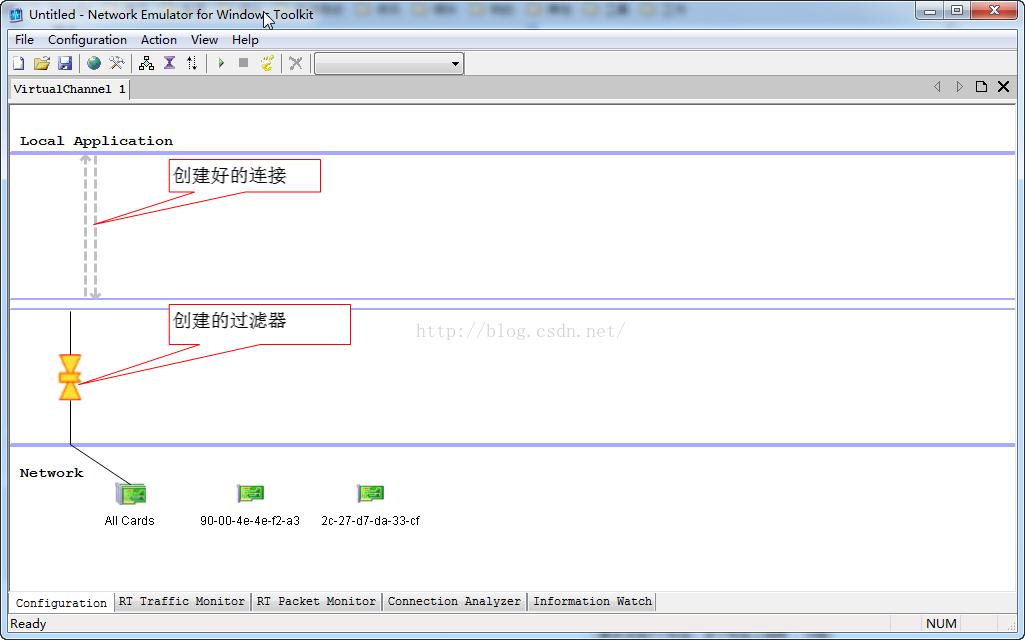Click the tab scroll right arrow
The height and width of the screenshot is (640, 1025).
(959, 87)
